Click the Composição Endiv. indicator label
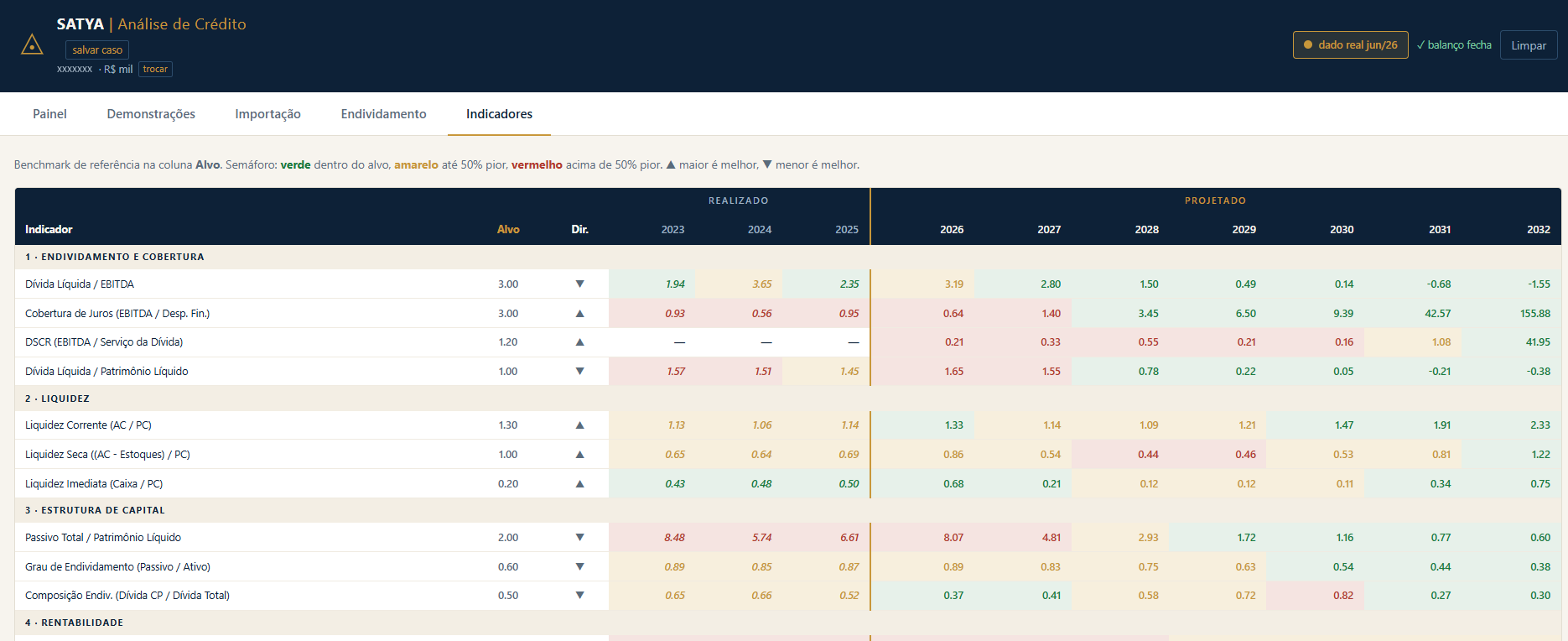Image resolution: width=1568 pixels, height=641 pixels. click(x=127, y=596)
